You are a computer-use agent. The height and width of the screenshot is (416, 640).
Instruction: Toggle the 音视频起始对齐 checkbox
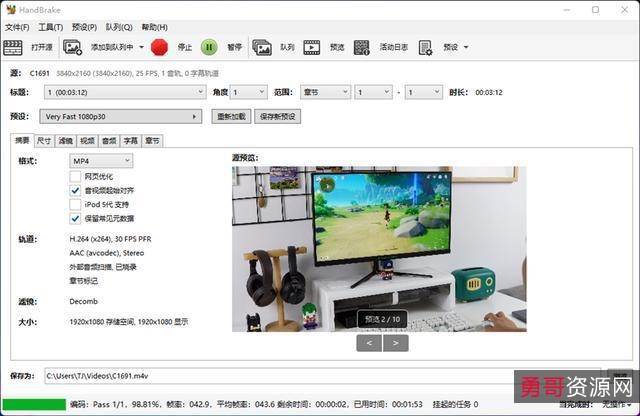pyautogui.click(x=75, y=190)
